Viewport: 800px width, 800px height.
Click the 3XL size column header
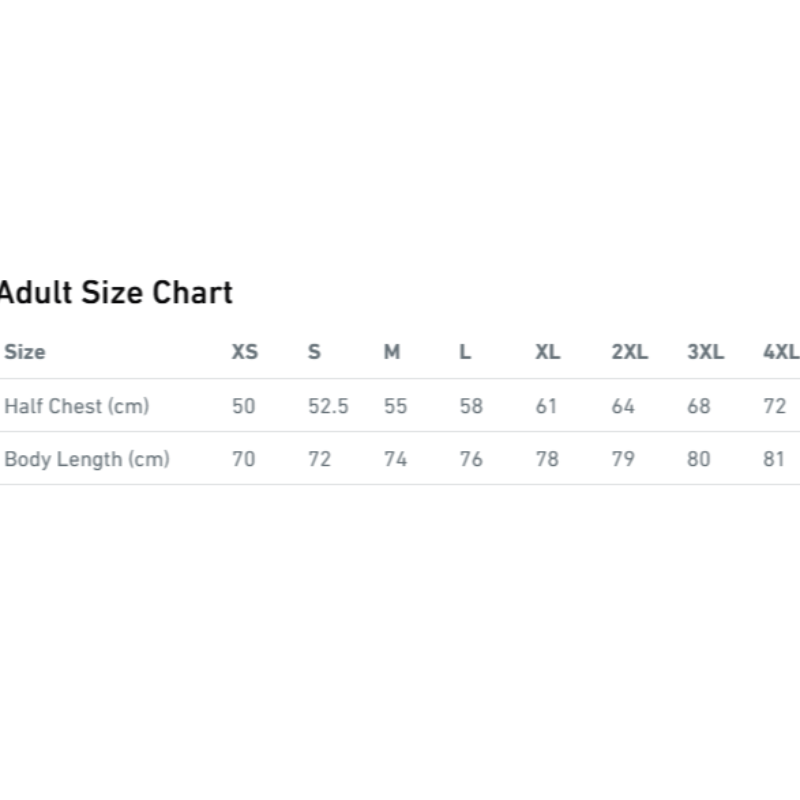(706, 352)
